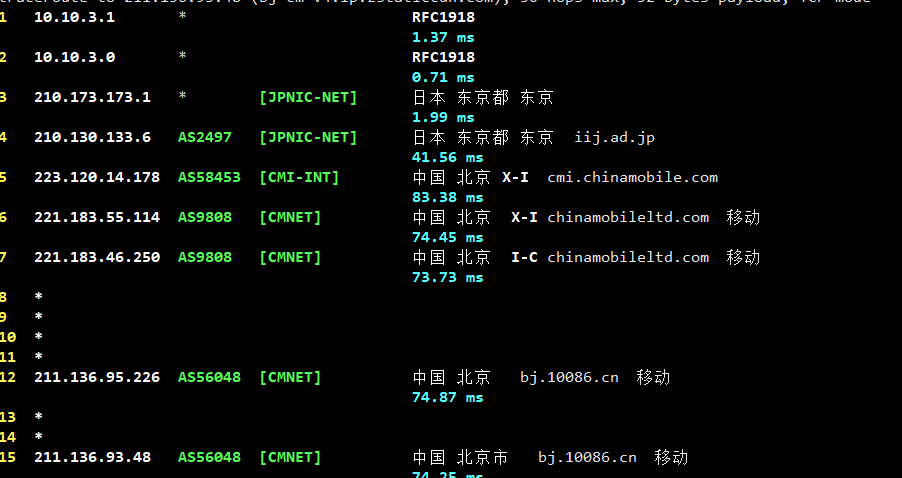Select the IP address 221.183.46.250
Screen dimensions: 902x478
97,257
